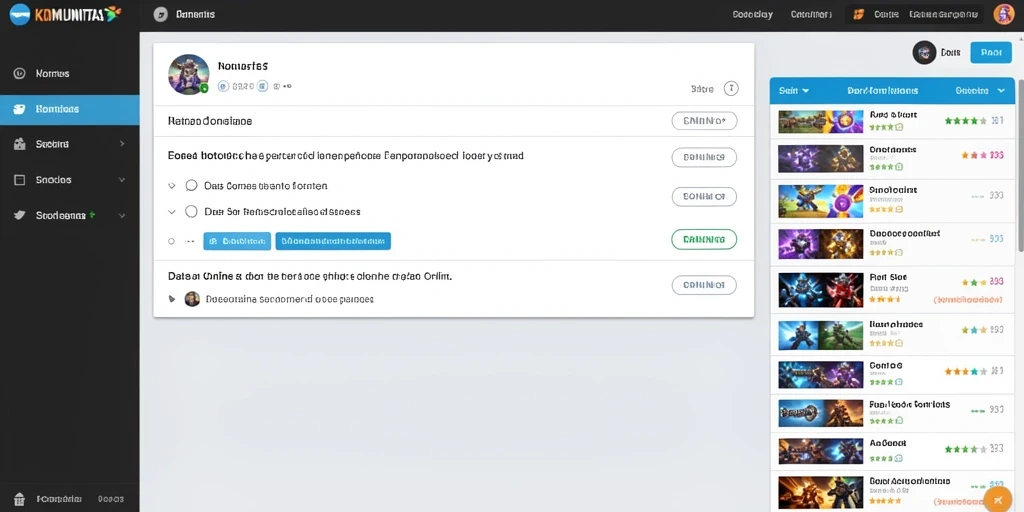Collapse the chevron beside the second radio option
The image size is (1024, 512).
172,212
